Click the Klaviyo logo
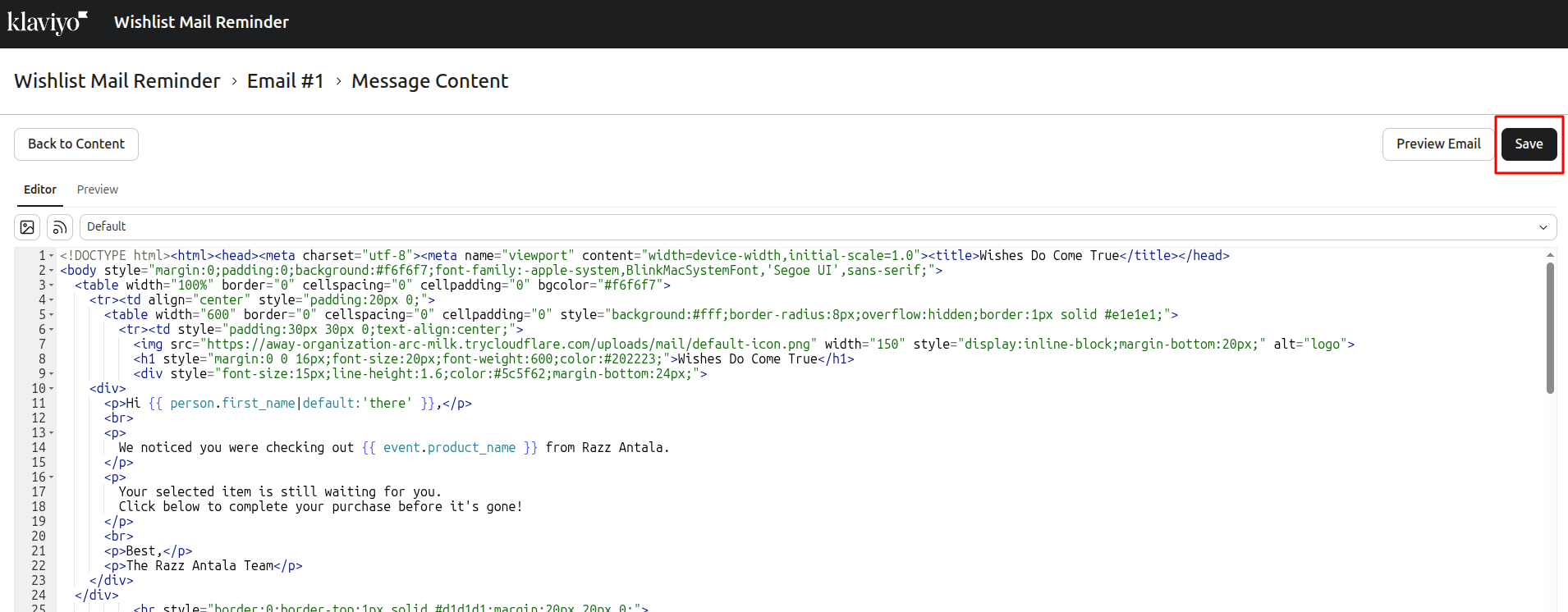This screenshot has width=1568, height=612. (x=48, y=22)
